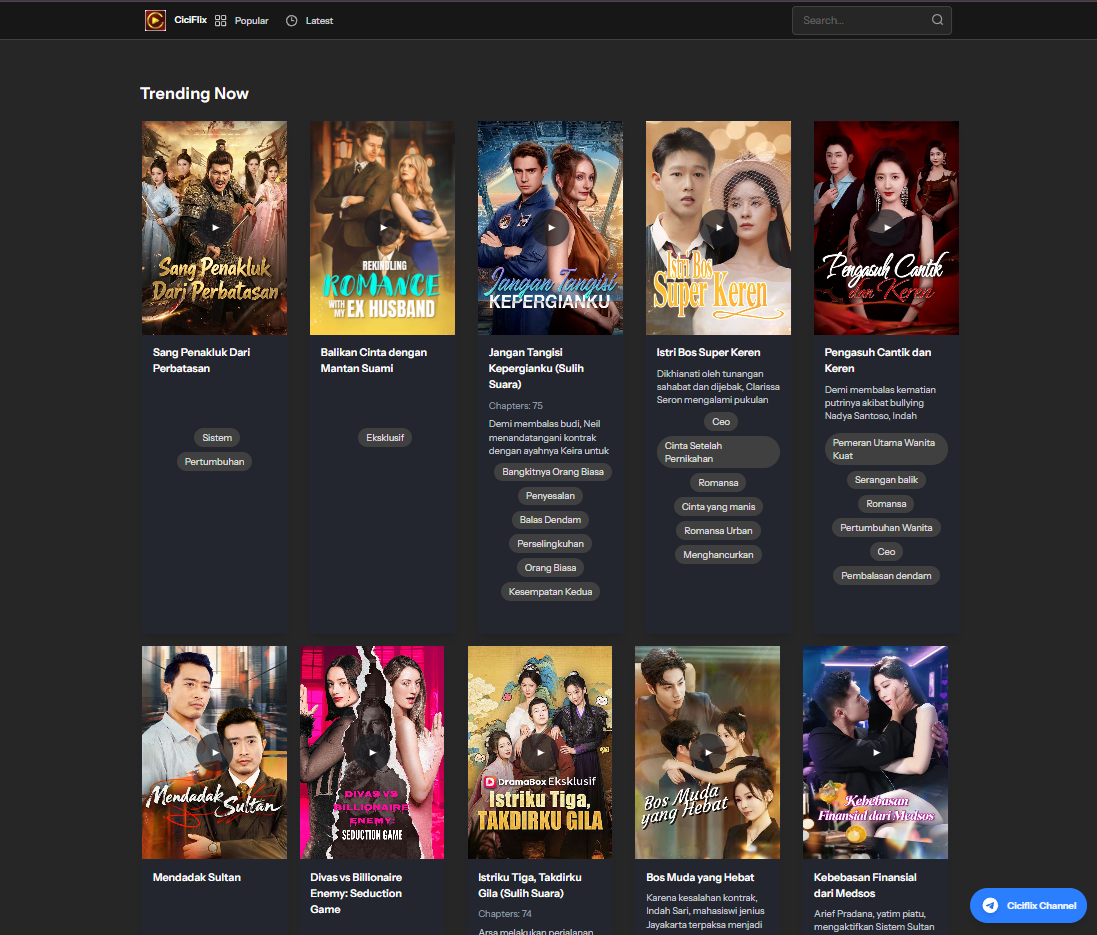Click the play icon on Istri Bos Super Keren
The height and width of the screenshot is (935, 1097).
[x=718, y=227]
